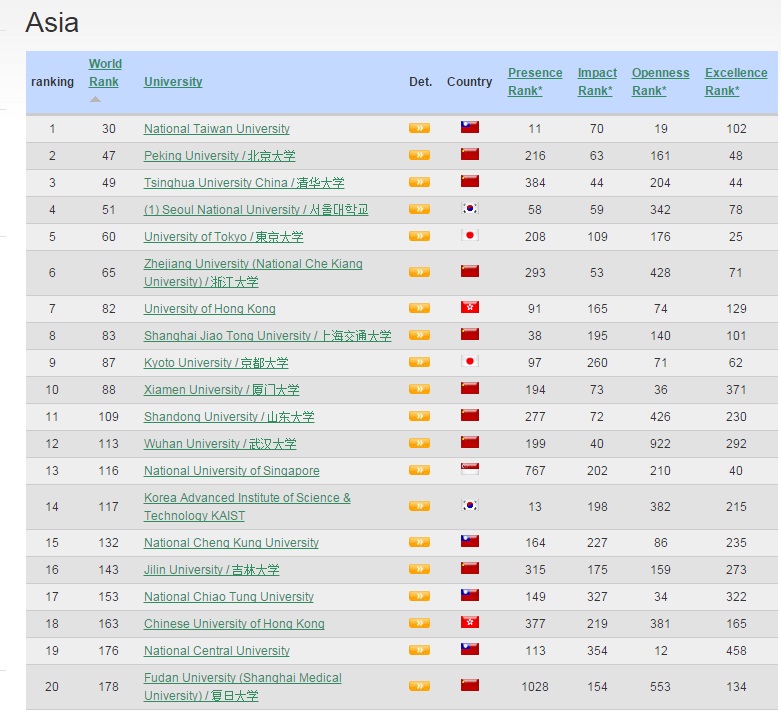The image size is (781, 710).
Task: Click World Rank ascending sort arrow
Action: click(95, 100)
